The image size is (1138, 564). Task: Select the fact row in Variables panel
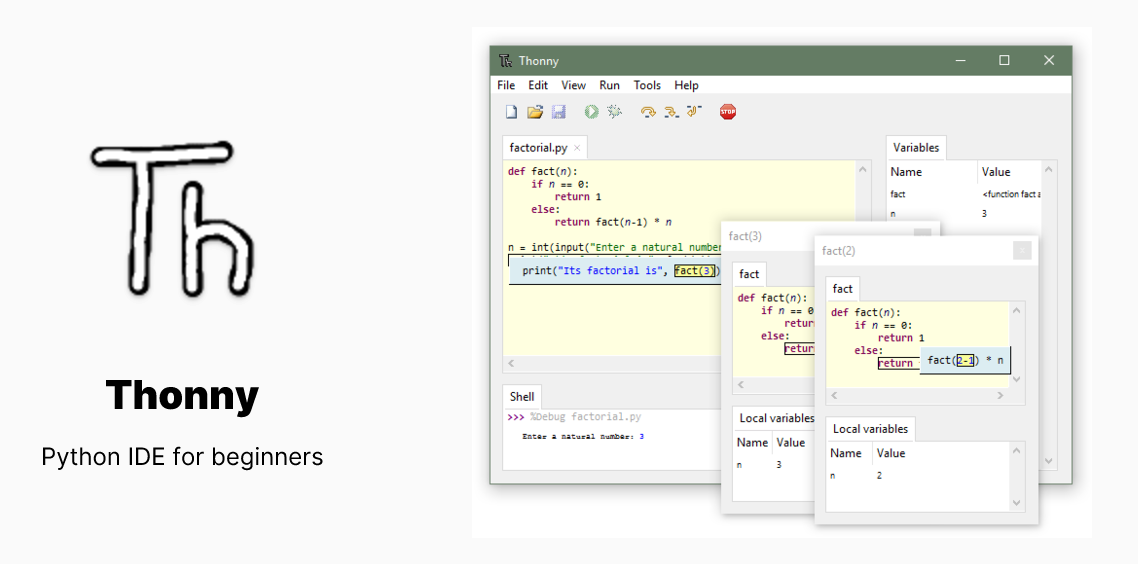[x=965, y=194]
